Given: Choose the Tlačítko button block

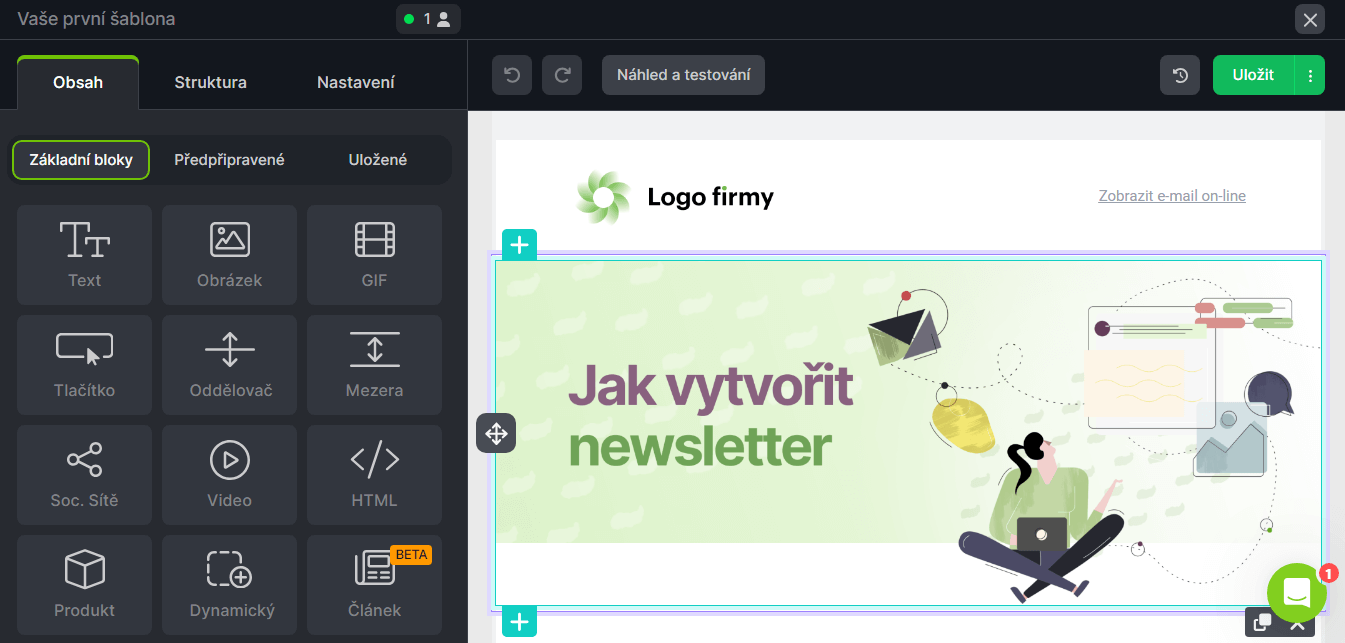Looking at the screenshot, I should coord(85,365).
